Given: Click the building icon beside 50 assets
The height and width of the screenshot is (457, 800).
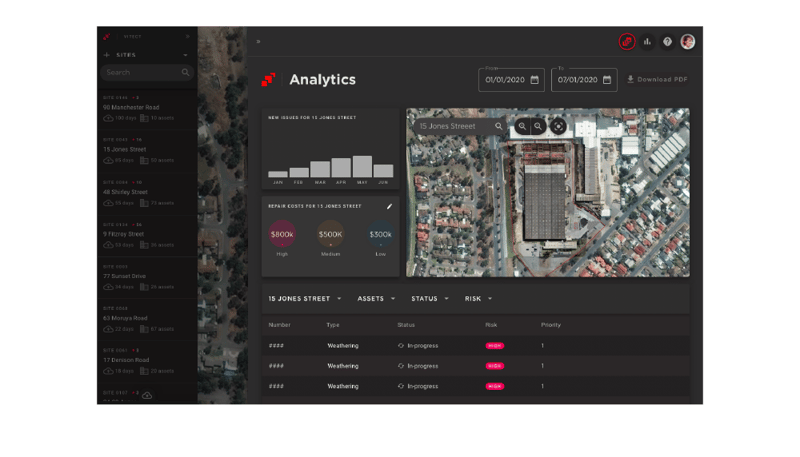Looking at the screenshot, I should (x=144, y=161).
